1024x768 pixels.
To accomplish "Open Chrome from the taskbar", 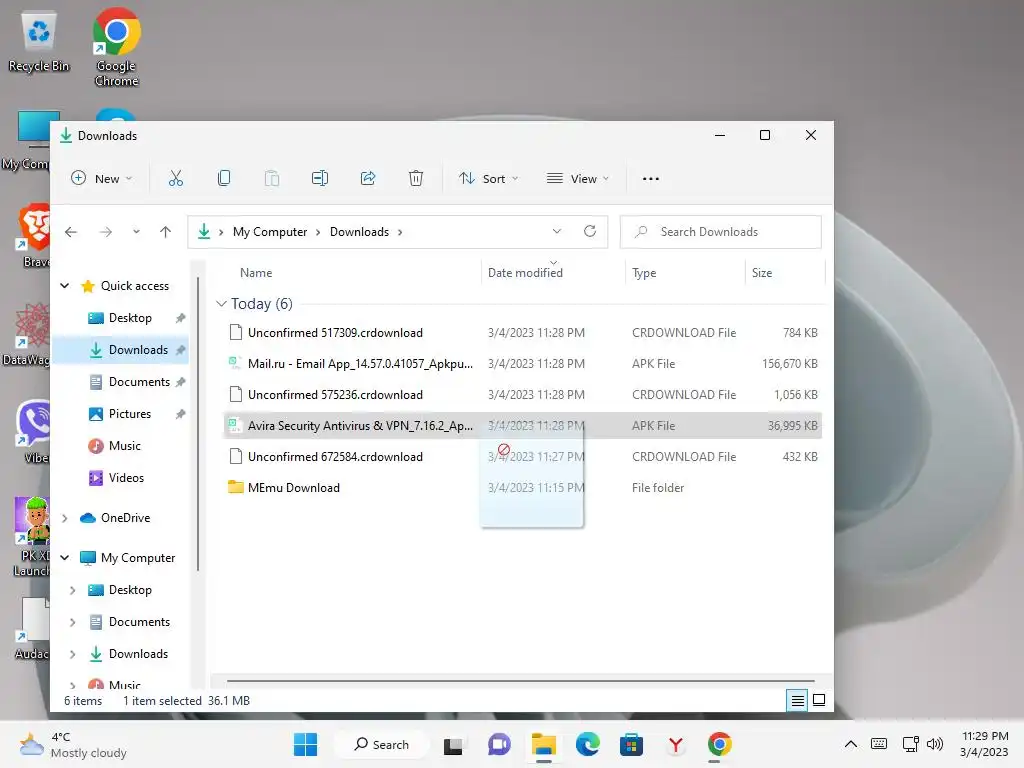I will [719, 744].
